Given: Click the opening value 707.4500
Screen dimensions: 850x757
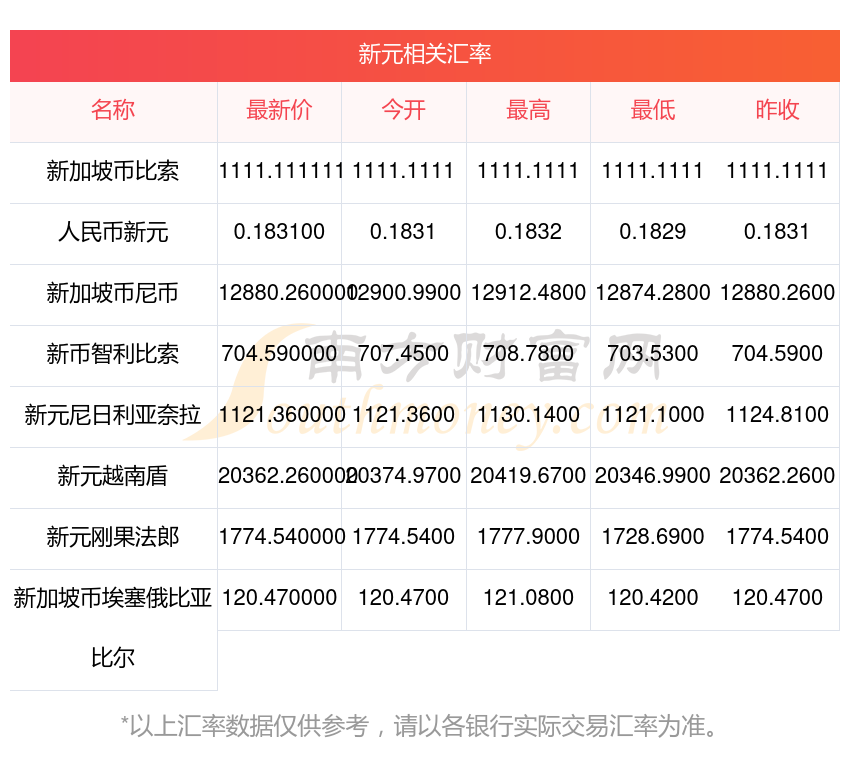Looking at the screenshot, I should pyautogui.click(x=404, y=354).
